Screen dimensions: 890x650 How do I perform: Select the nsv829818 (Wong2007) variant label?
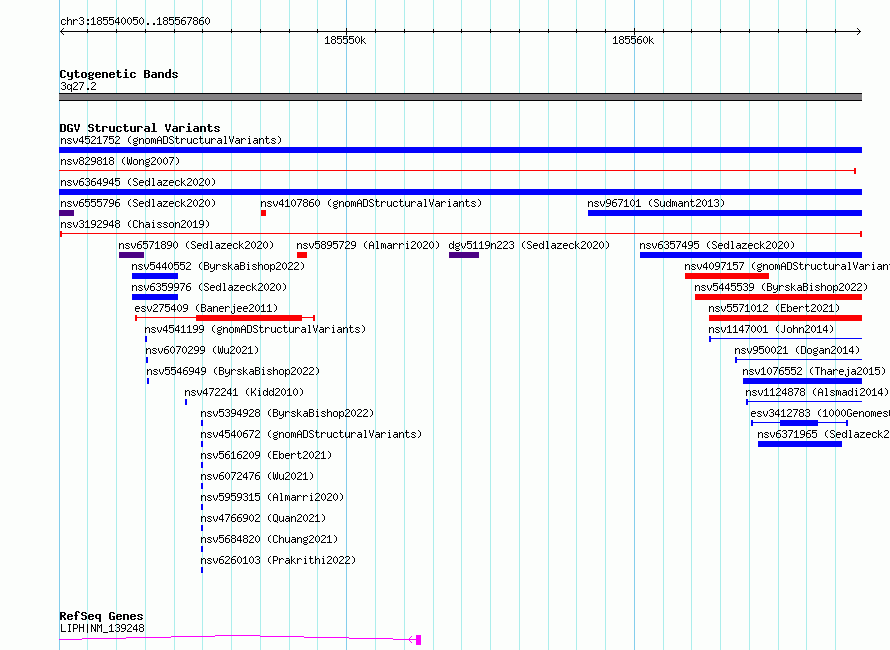[120, 161]
